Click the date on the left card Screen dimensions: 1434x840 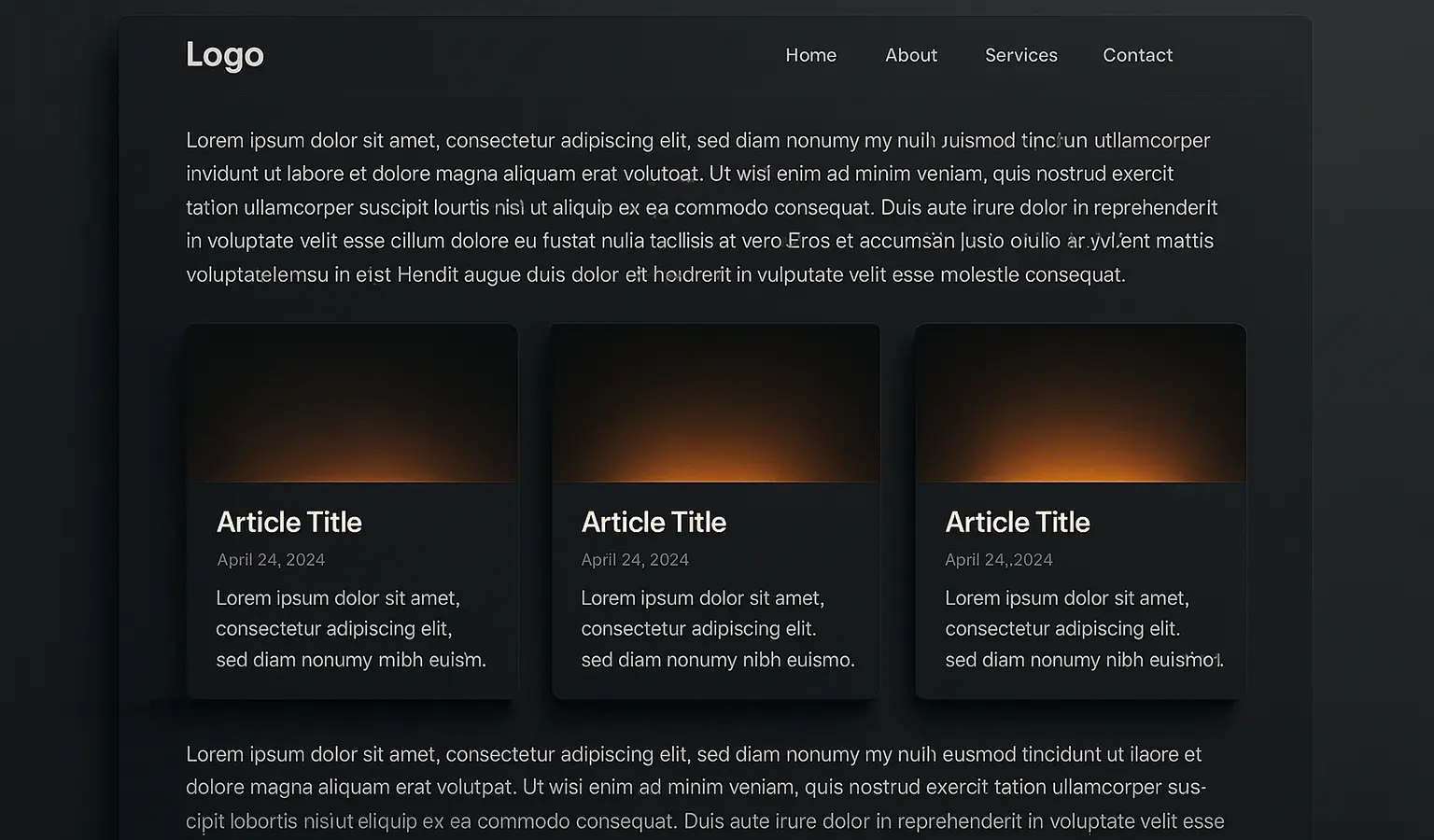click(271, 560)
